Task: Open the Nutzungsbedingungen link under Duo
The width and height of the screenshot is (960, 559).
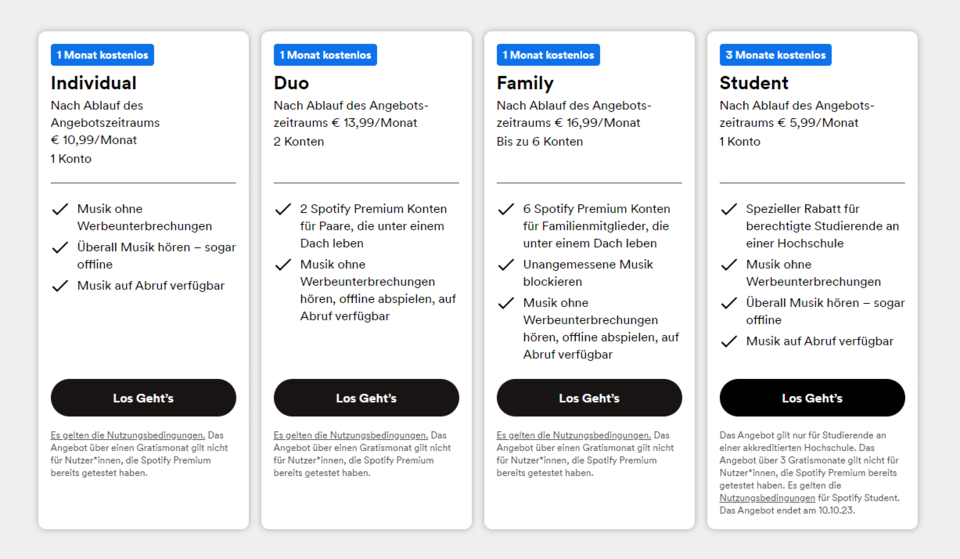Action: click(351, 435)
